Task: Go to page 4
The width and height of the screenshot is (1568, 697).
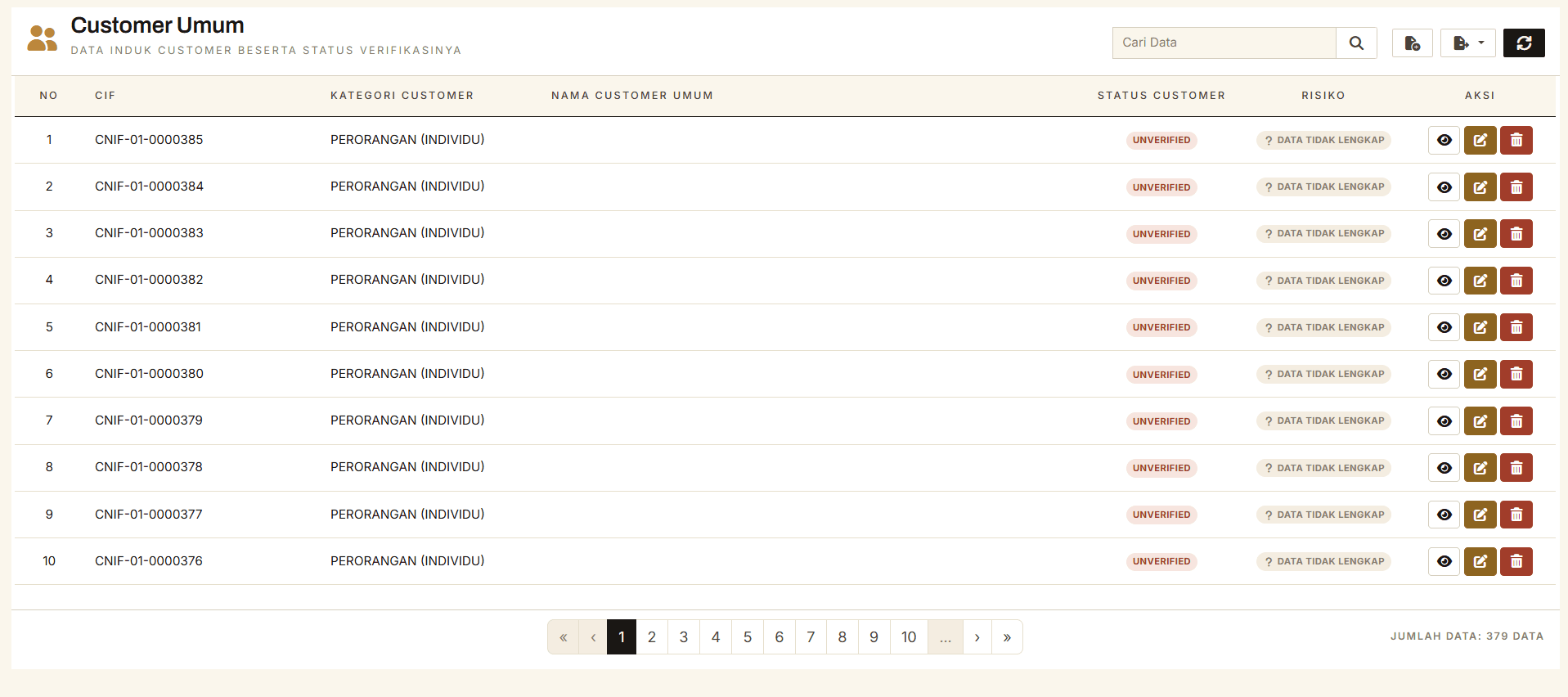Action: pos(716,637)
